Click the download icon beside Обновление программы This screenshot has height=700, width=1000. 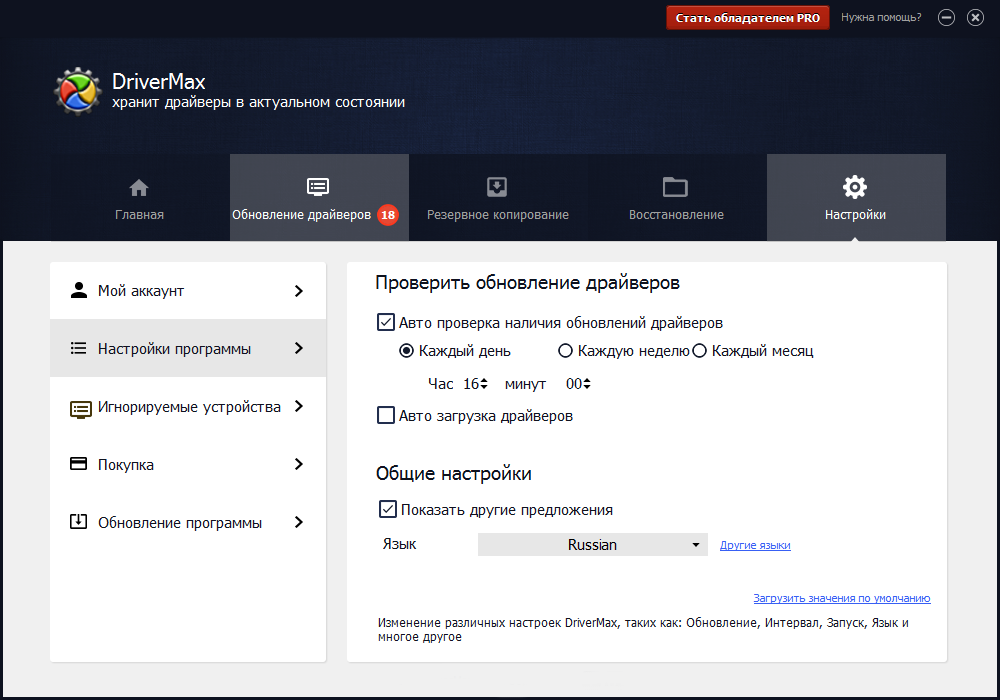[78, 521]
